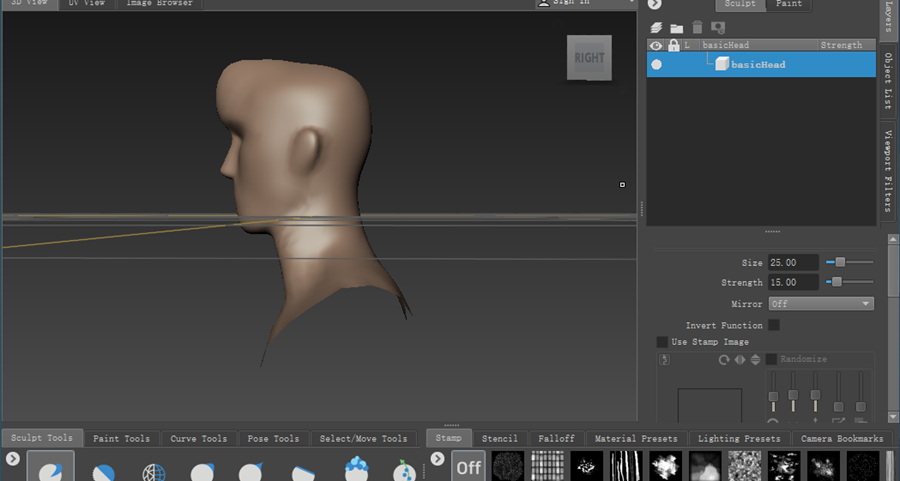Image resolution: width=900 pixels, height=481 pixels.
Task: Open the Stamp tab
Action: coord(448,438)
